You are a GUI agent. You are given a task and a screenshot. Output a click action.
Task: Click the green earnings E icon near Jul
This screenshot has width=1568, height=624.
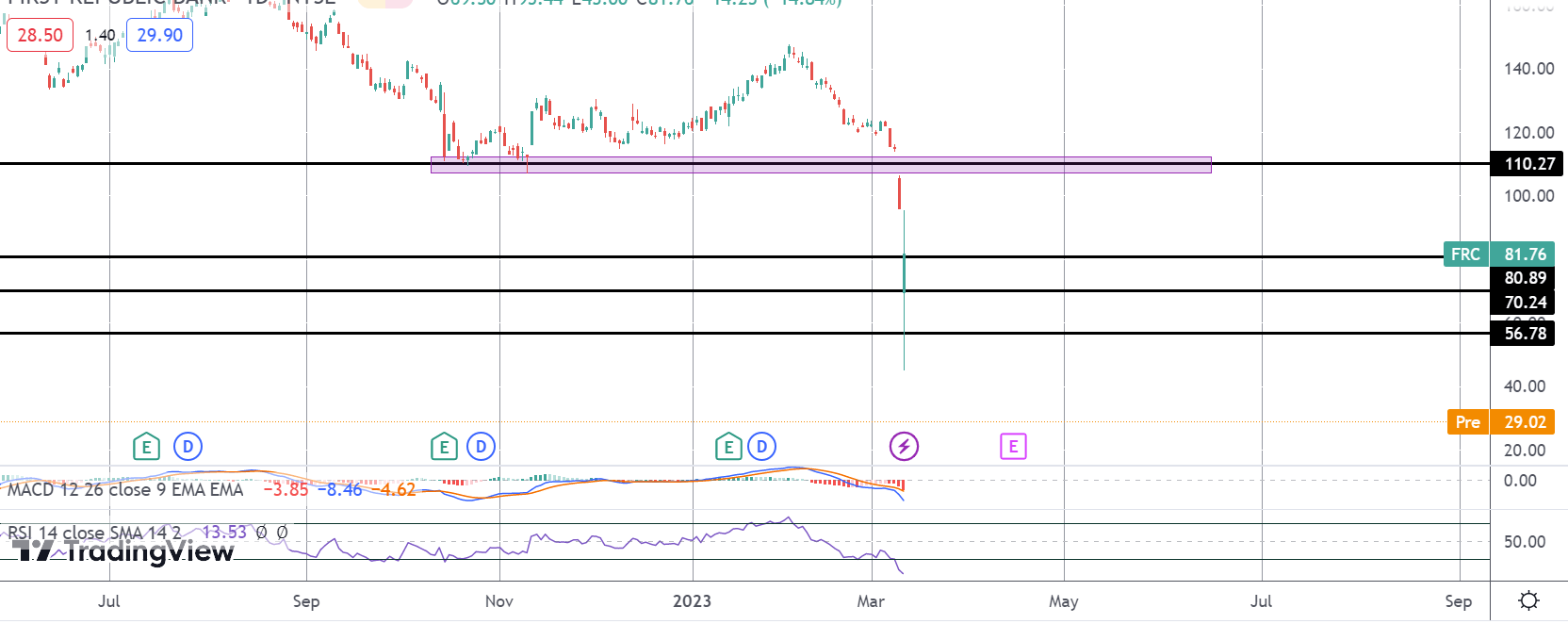146,446
